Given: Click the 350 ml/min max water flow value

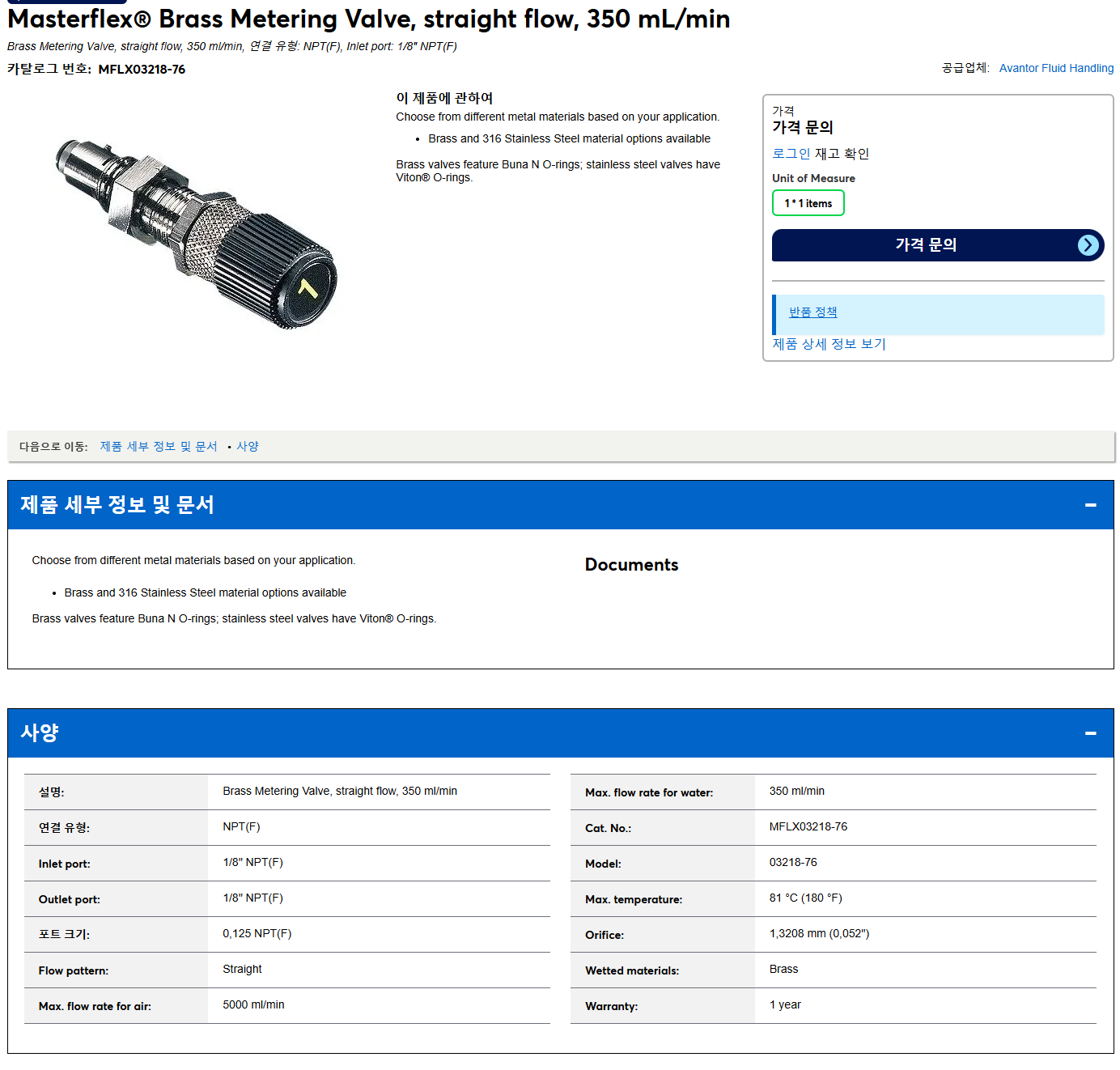Looking at the screenshot, I should [797, 792].
